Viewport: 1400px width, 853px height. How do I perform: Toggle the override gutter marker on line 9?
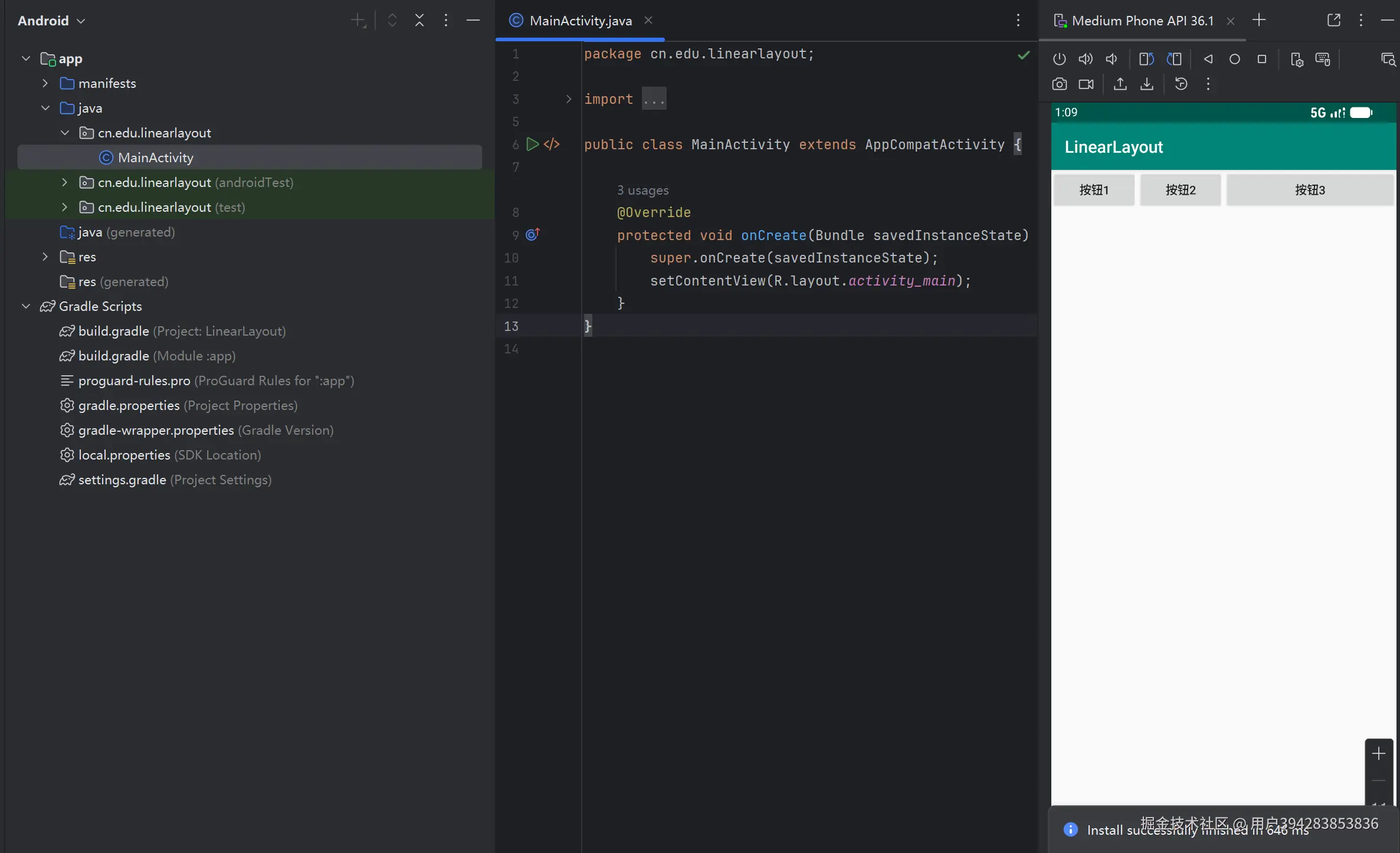pyautogui.click(x=532, y=235)
